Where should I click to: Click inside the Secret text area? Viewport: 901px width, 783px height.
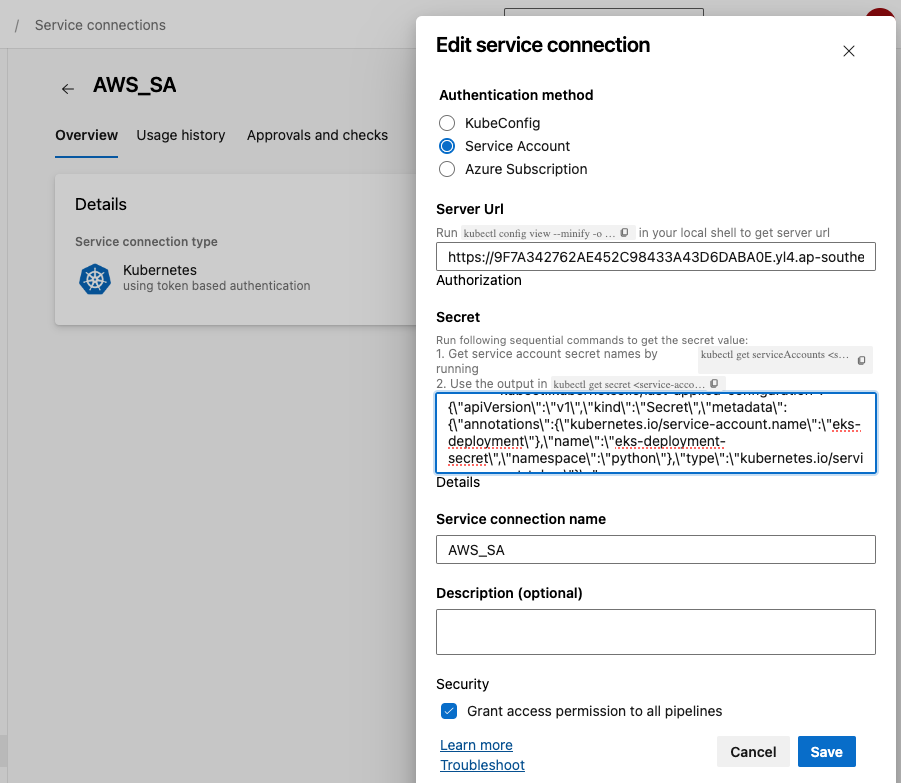click(x=656, y=433)
